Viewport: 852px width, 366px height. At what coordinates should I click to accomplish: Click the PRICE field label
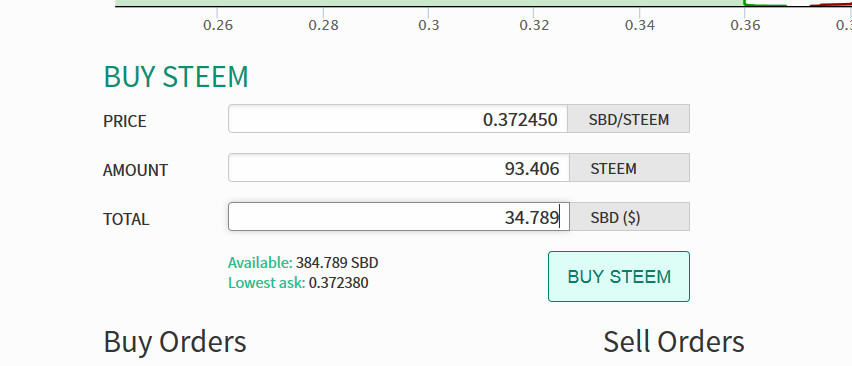point(124,121)
